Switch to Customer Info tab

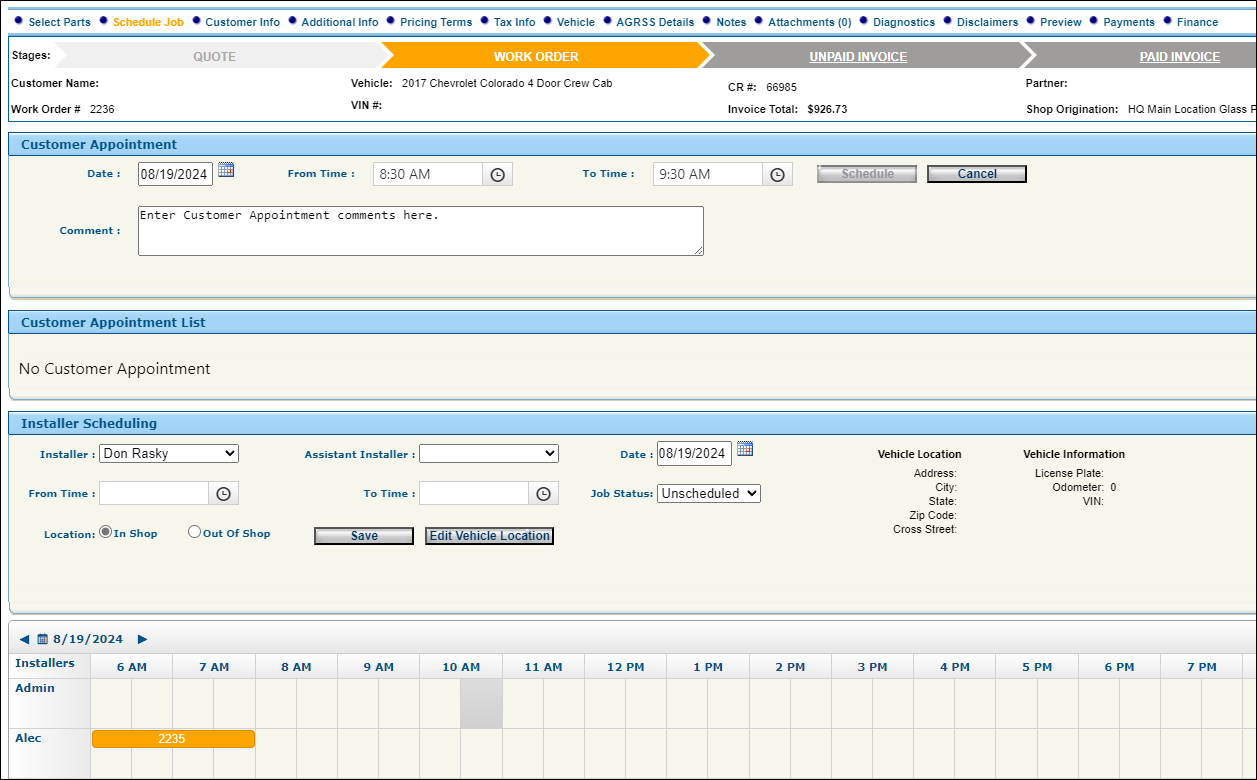[242, 22]
